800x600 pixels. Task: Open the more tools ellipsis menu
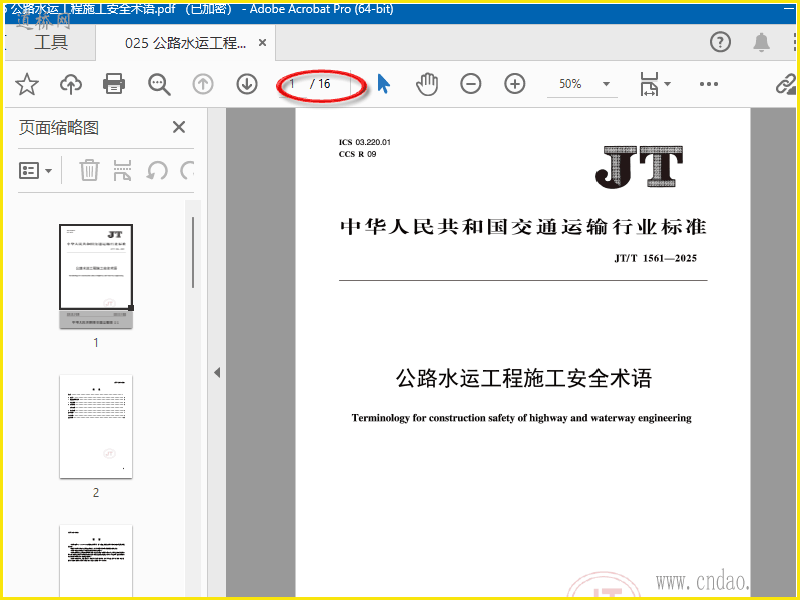[709, 84]
